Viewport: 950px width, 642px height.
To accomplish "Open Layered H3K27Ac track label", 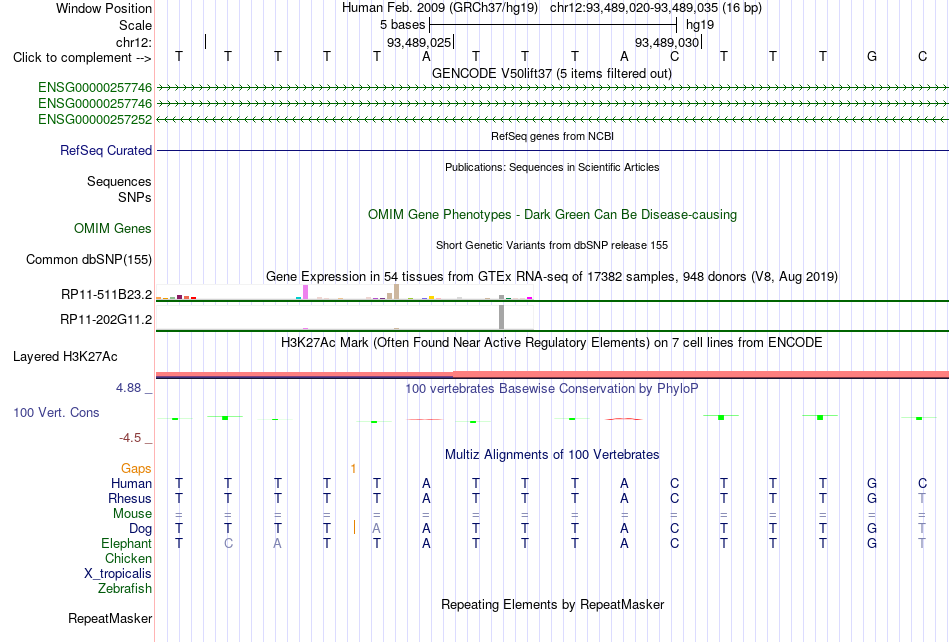I will coord(65,357).
